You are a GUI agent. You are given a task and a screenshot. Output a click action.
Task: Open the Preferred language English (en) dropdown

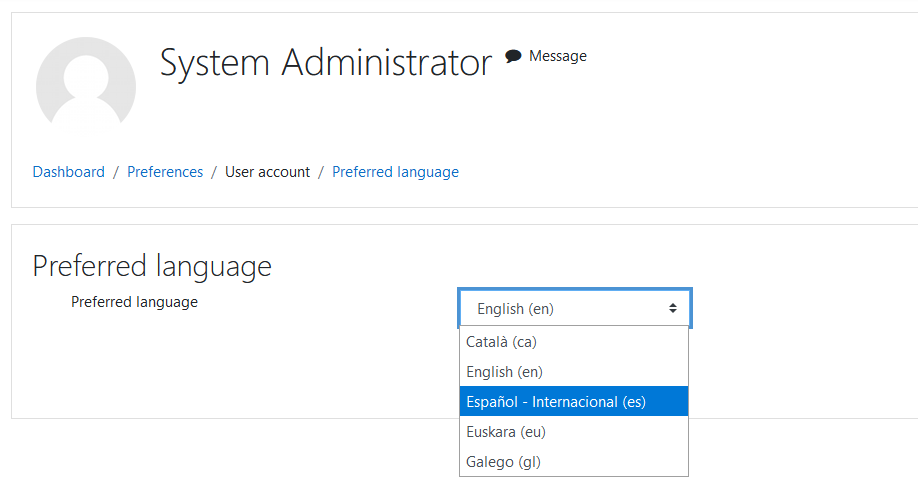click(575, 308)
